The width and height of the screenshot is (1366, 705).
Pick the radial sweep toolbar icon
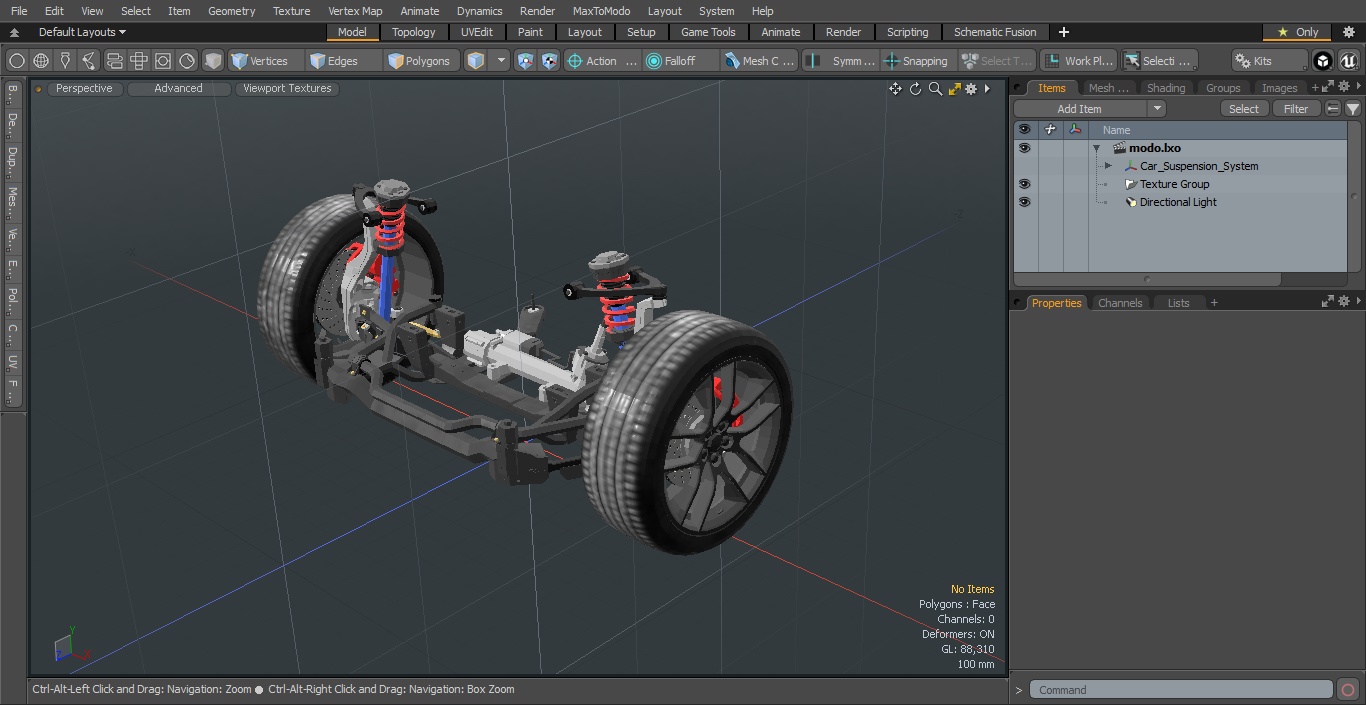[187, 61]
